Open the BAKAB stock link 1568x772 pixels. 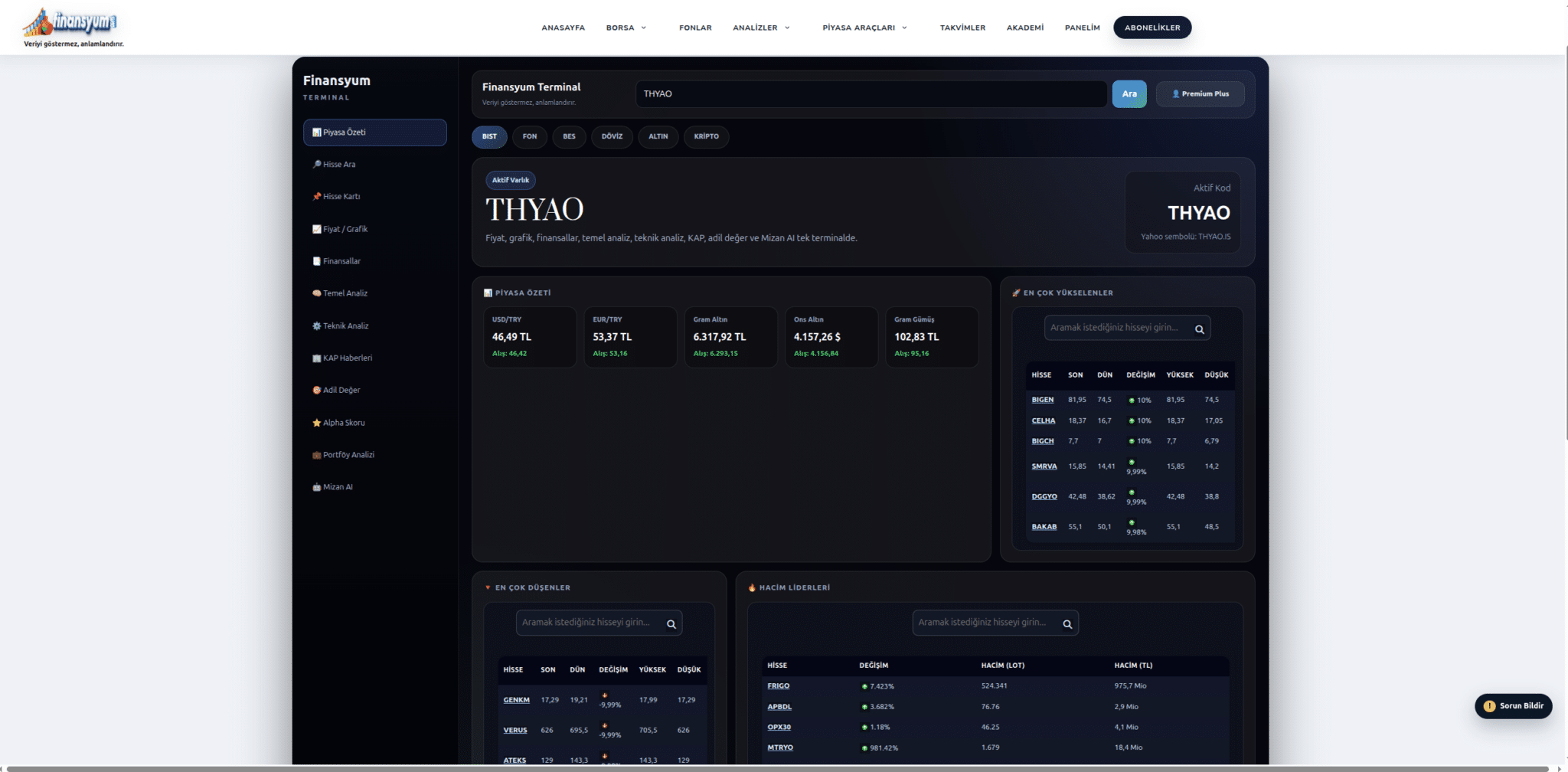[x=1044, y=527]
